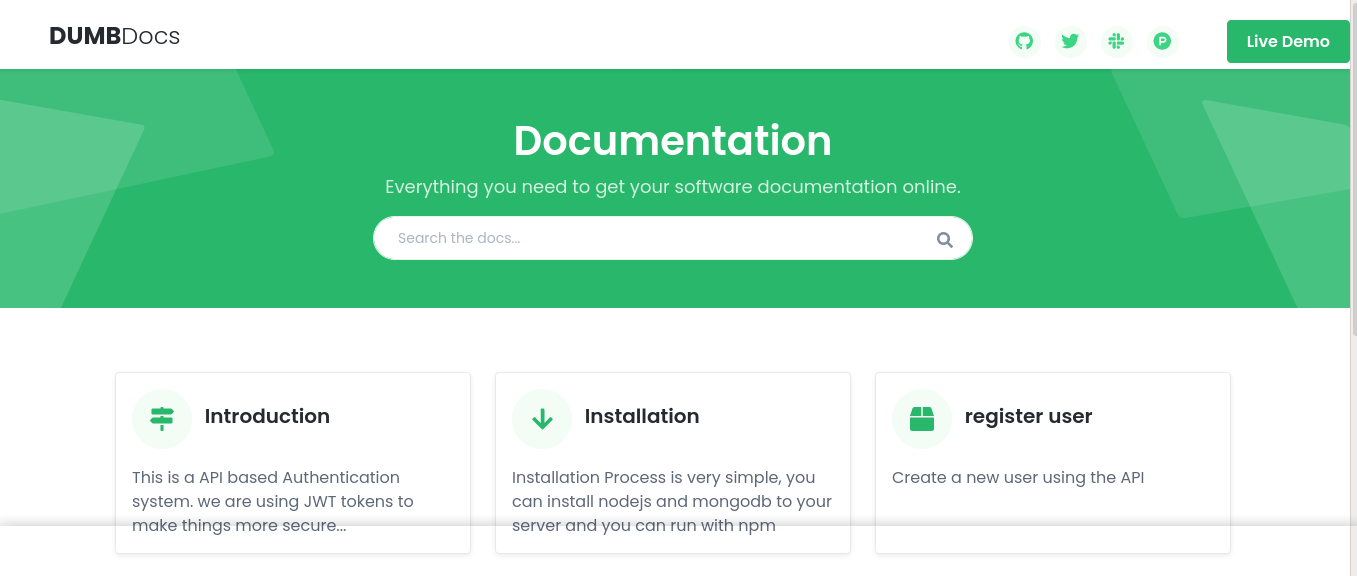Click the nodejs and mongodb installation description
Image resolution: width=1357 pixels, height=576 pixels.
click(672, 501)
